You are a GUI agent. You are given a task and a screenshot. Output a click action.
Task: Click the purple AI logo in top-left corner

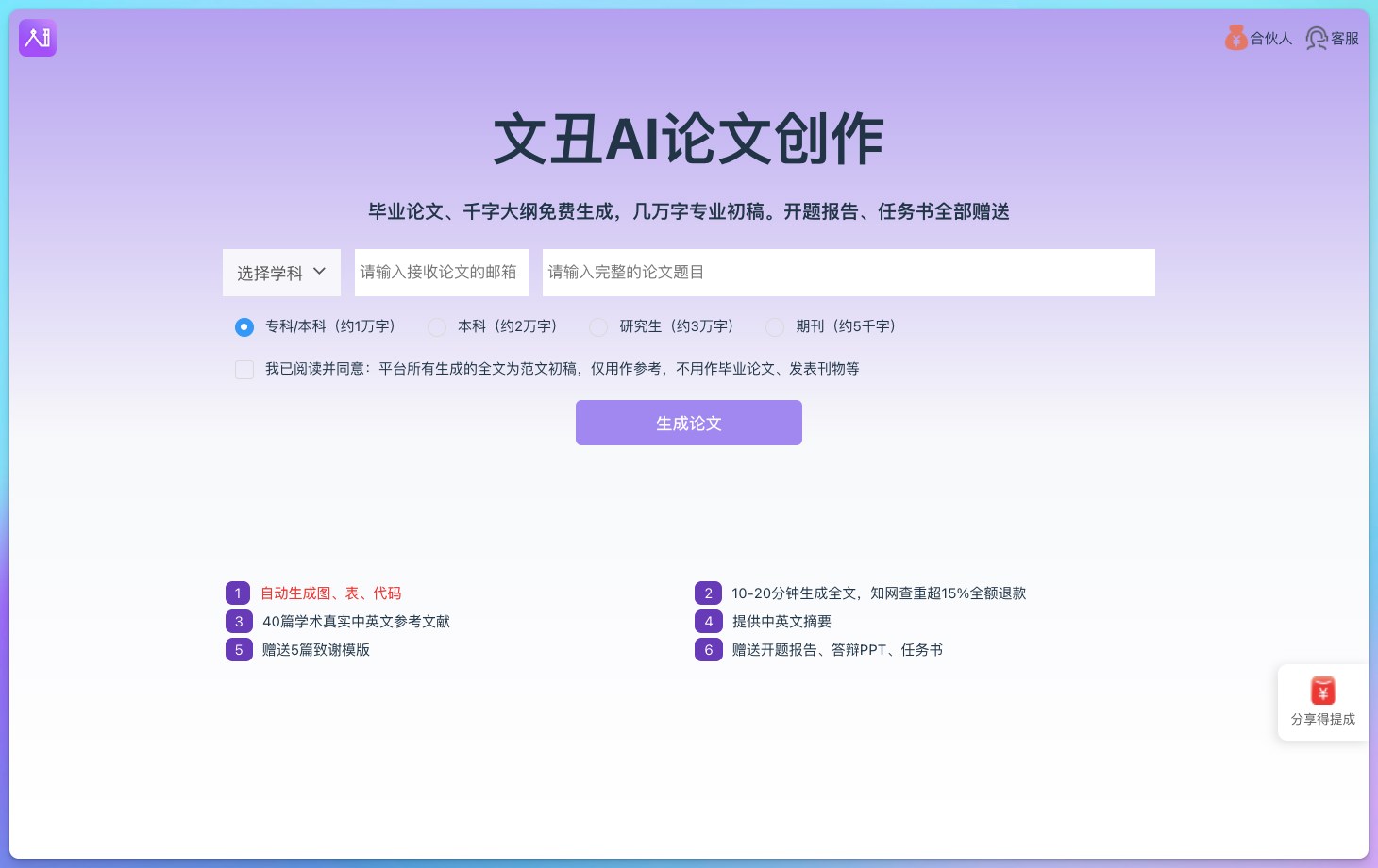(37, 38)
